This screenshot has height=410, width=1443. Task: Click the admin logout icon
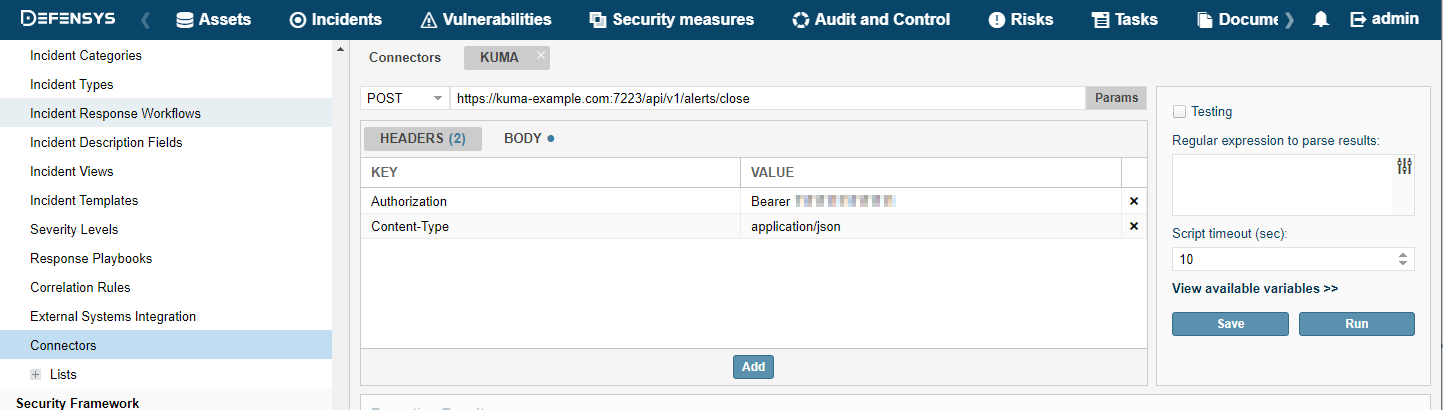tap(1358, 19)
